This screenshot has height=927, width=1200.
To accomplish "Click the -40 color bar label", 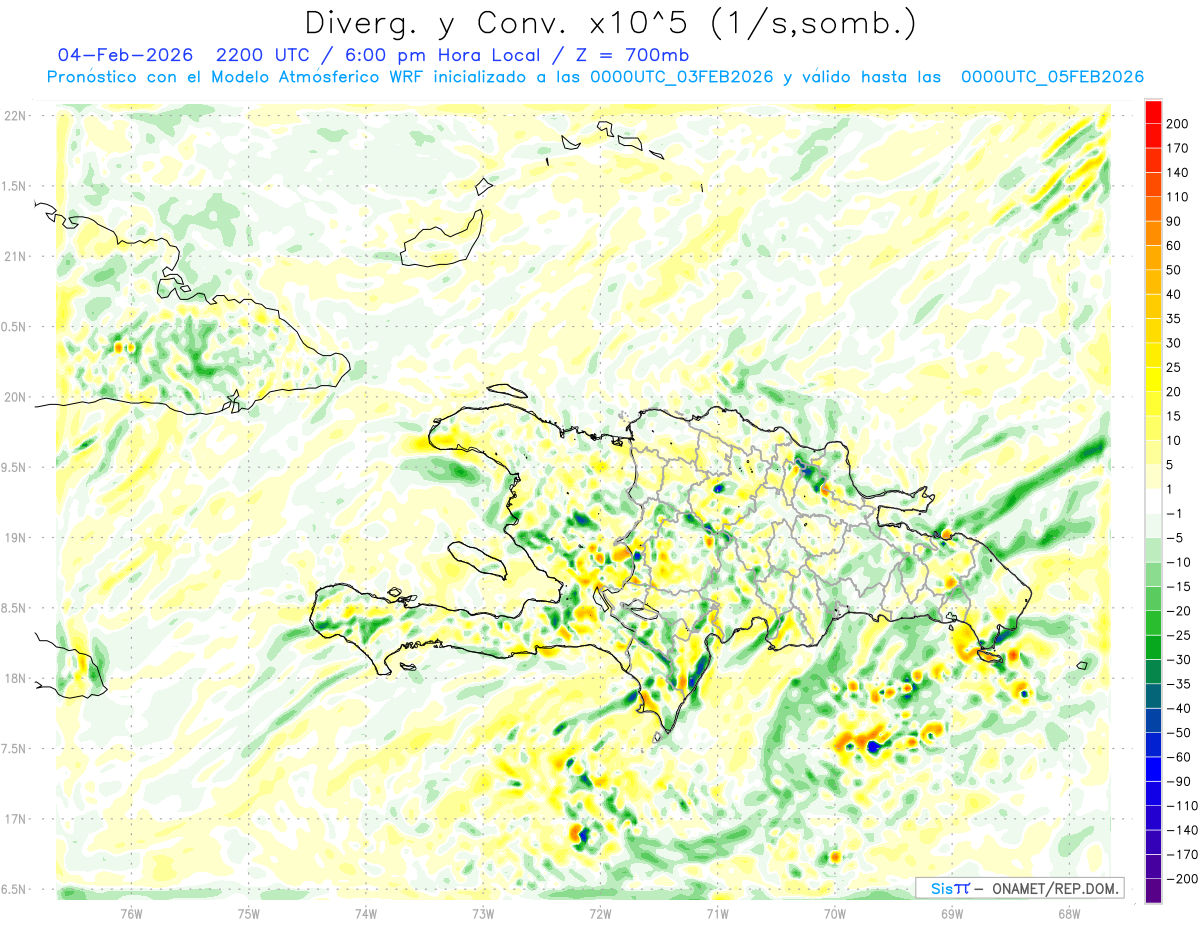I will tap(1178, 708).
